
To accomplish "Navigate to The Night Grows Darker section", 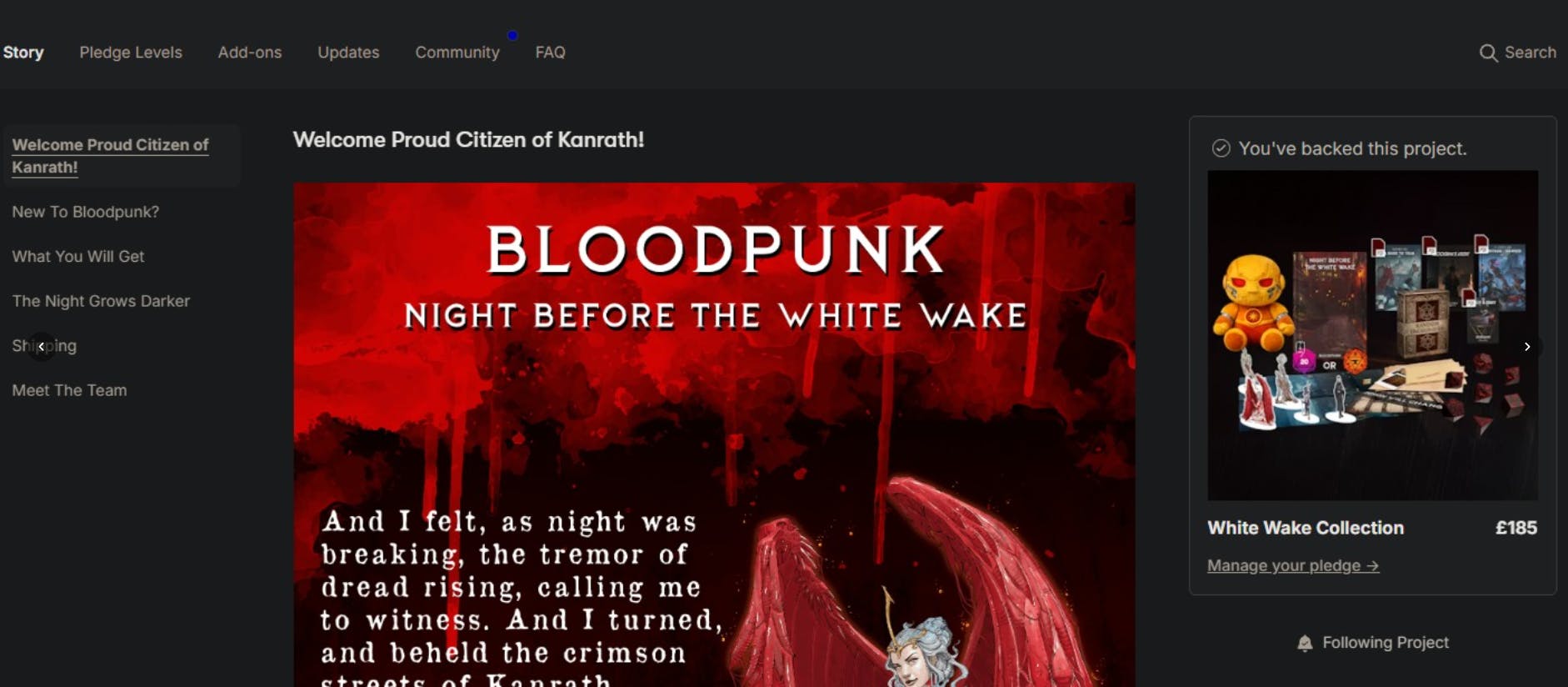I will 101,301.
